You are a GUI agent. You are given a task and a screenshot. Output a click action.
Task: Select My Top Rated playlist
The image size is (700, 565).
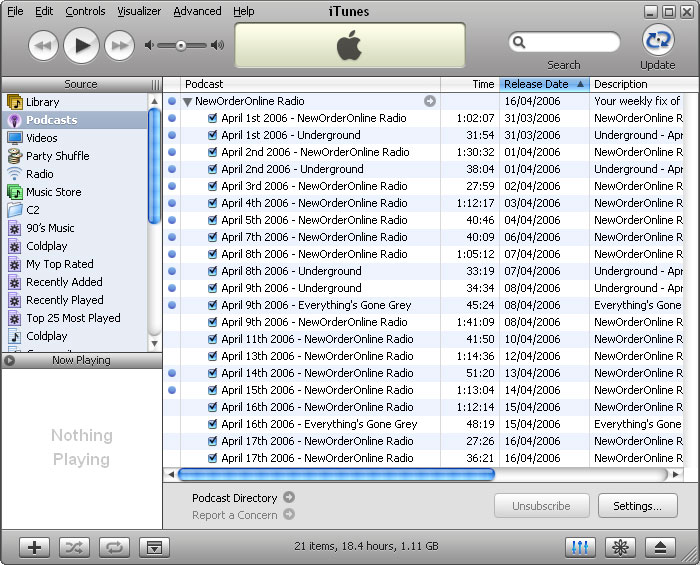(75, 264)
